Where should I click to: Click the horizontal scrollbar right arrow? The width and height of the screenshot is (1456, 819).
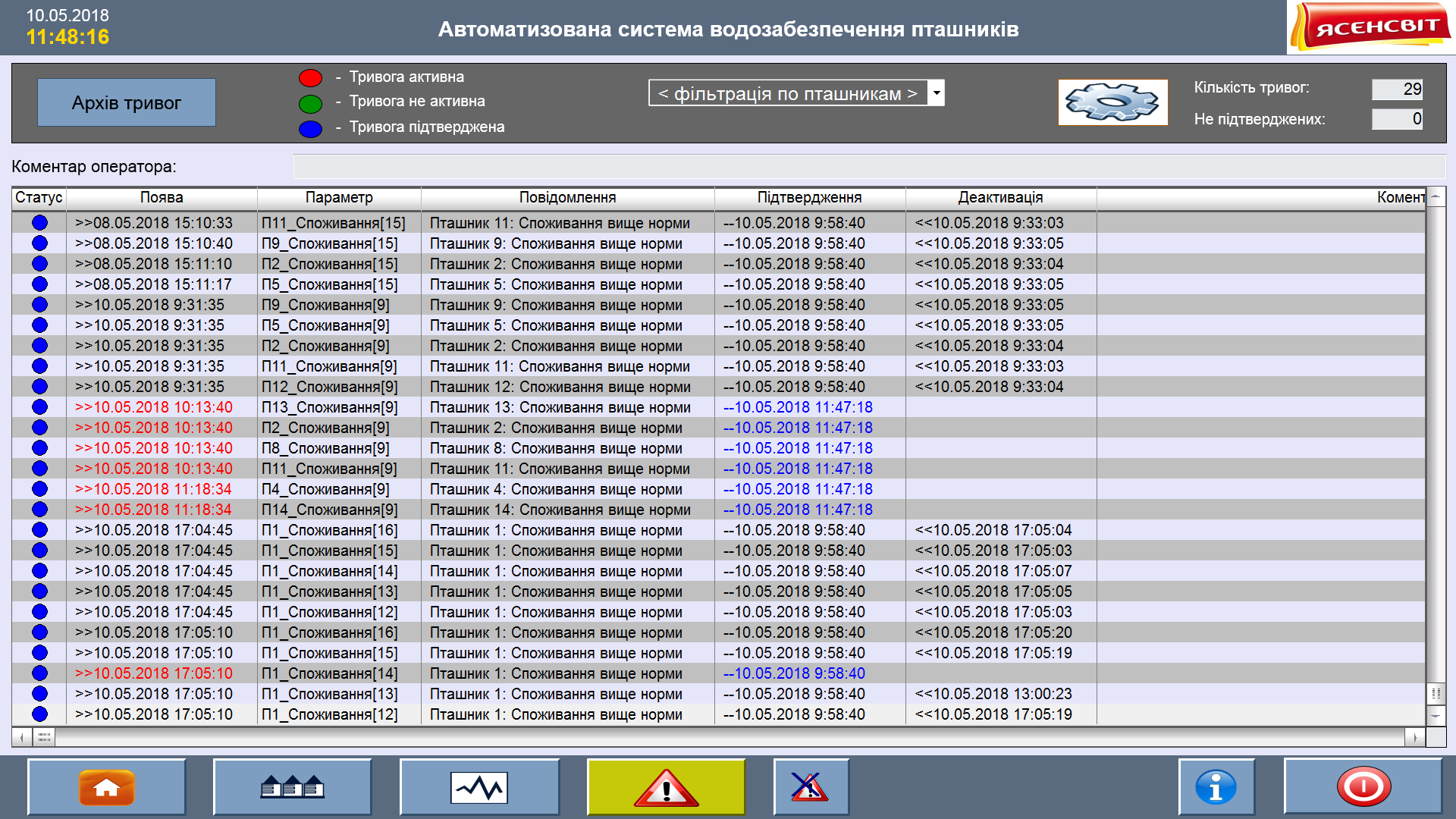(1415, 737)
